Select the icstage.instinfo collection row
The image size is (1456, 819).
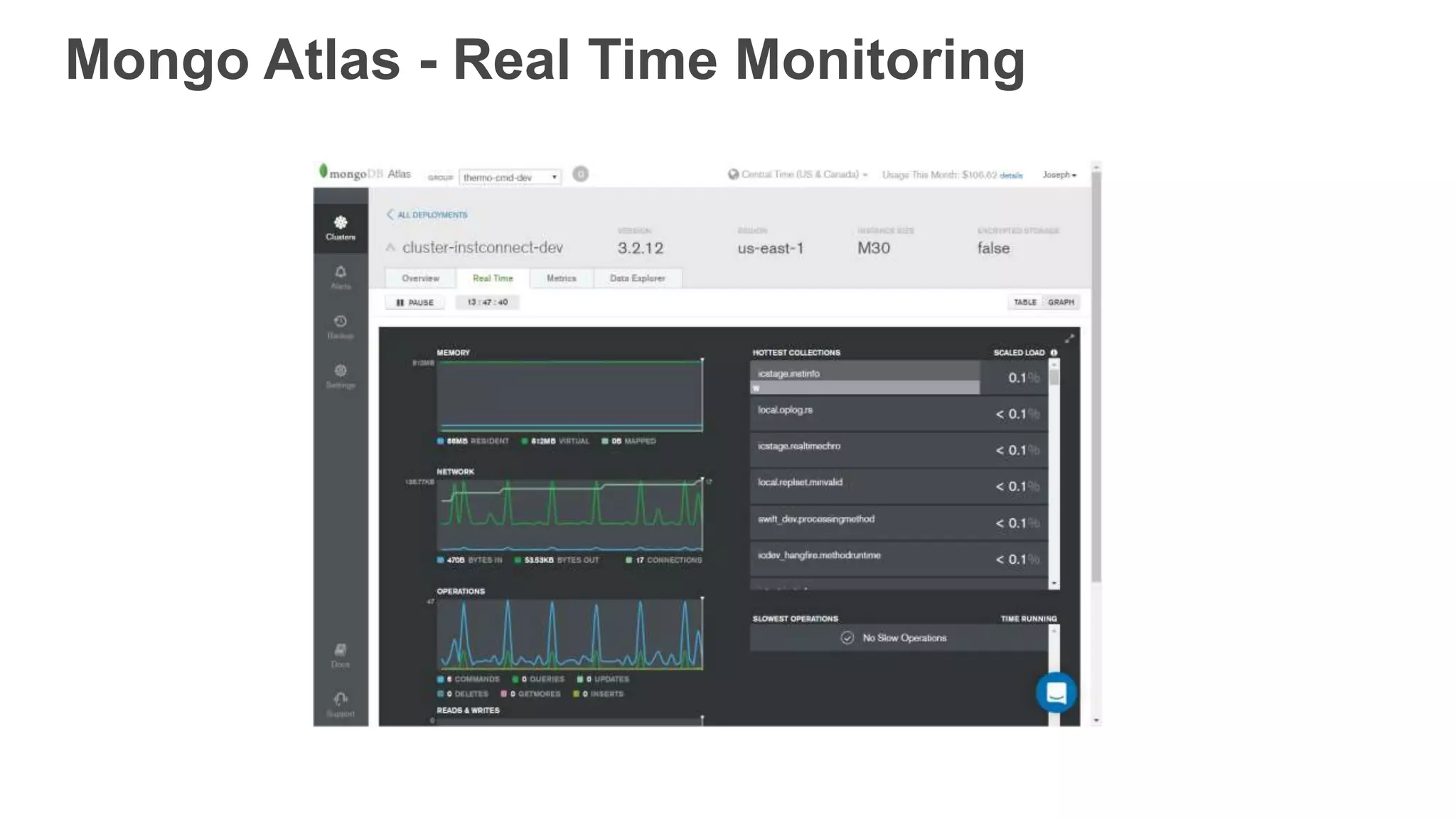pos(899,378)
